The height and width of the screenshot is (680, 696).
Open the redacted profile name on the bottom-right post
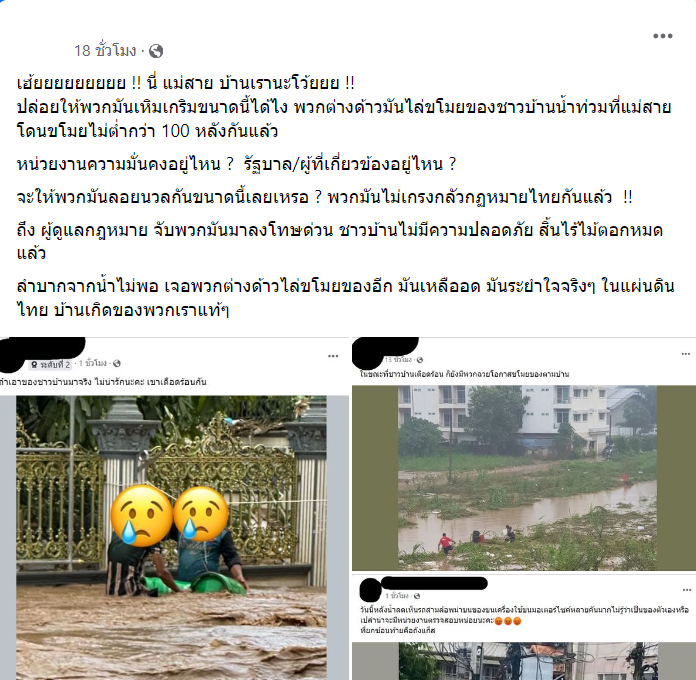click(x=434, y=583)
